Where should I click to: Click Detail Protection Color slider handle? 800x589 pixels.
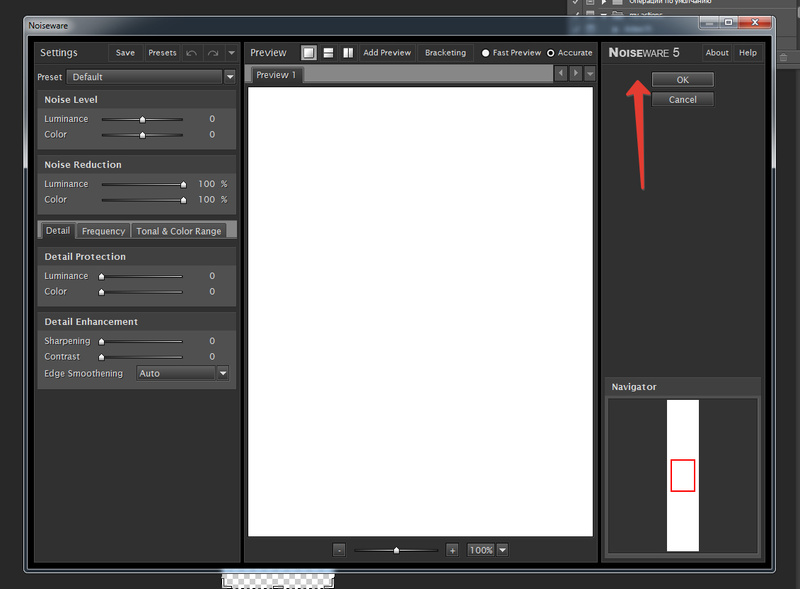pos(102,292)
